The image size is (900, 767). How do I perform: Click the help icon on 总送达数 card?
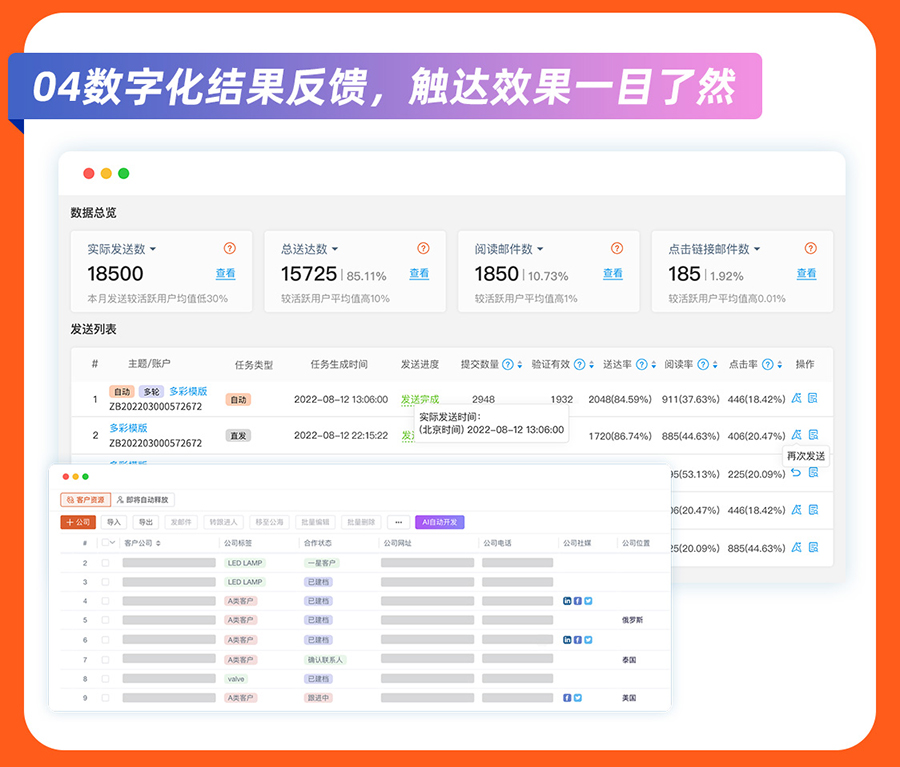click(x=423, y=249)
